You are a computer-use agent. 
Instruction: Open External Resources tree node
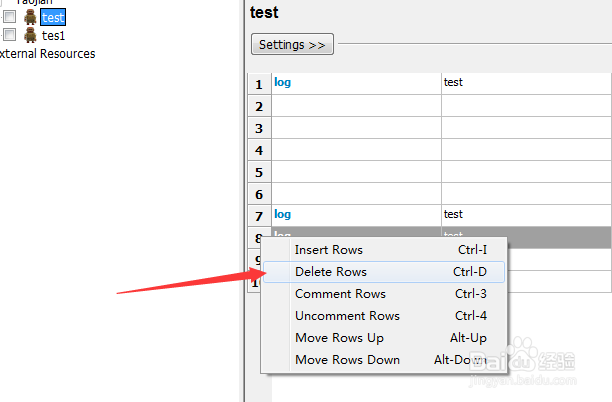point(47,54)
